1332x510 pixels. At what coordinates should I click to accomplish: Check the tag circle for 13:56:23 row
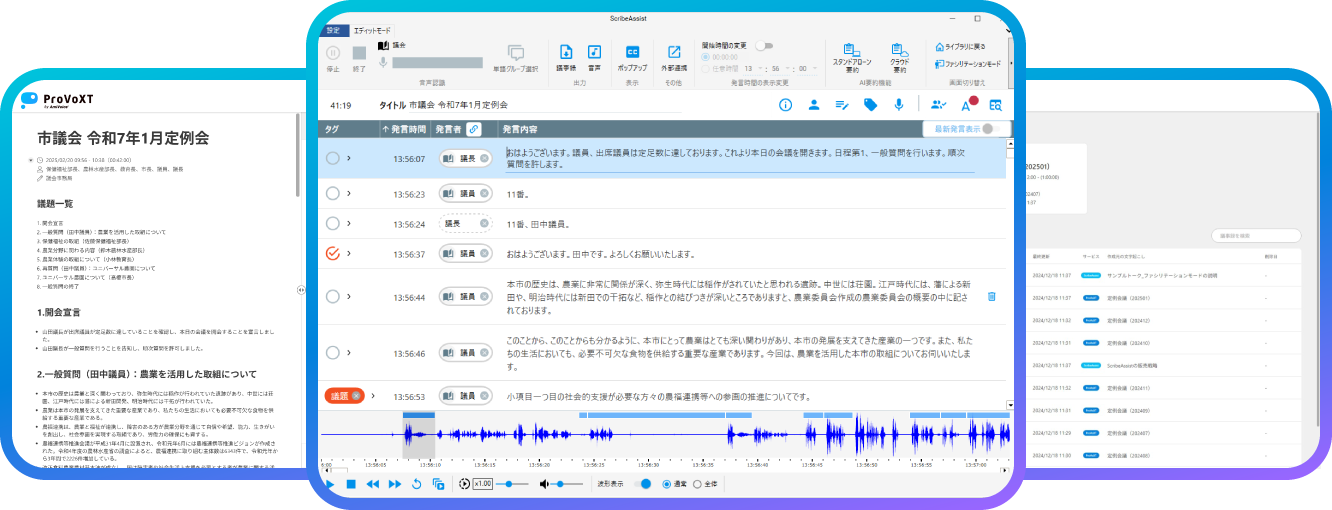click(333, 194)
